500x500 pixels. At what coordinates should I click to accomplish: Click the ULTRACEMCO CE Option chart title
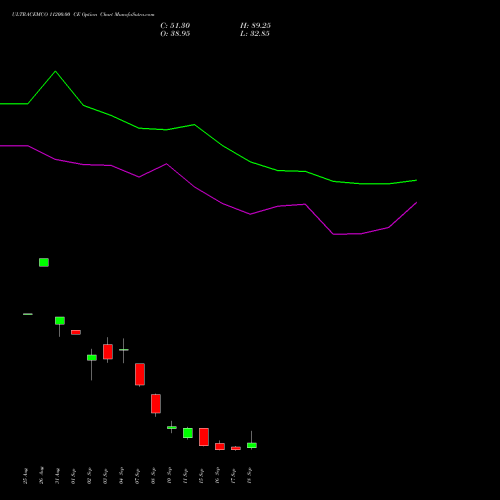(83, 15)
